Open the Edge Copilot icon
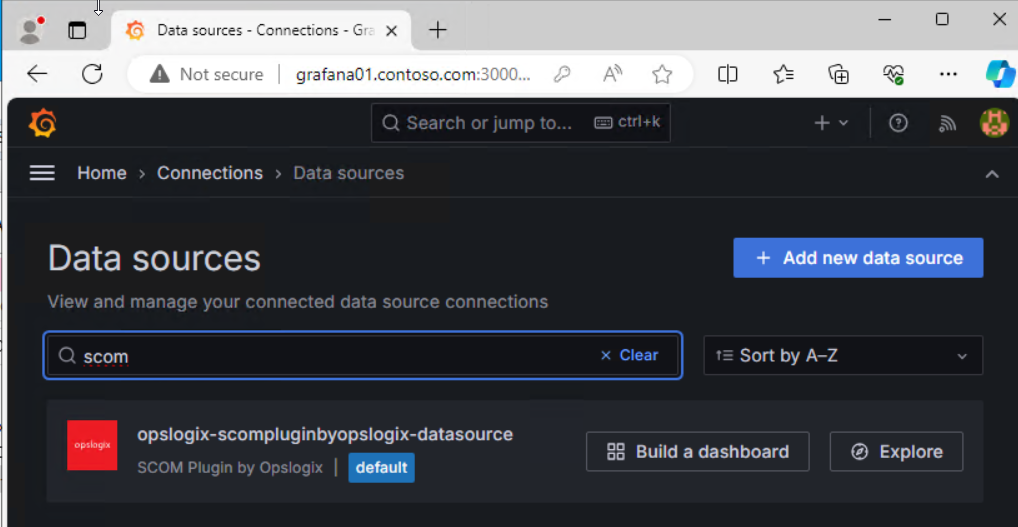1018x527 pixels. [x=999, y=74]
